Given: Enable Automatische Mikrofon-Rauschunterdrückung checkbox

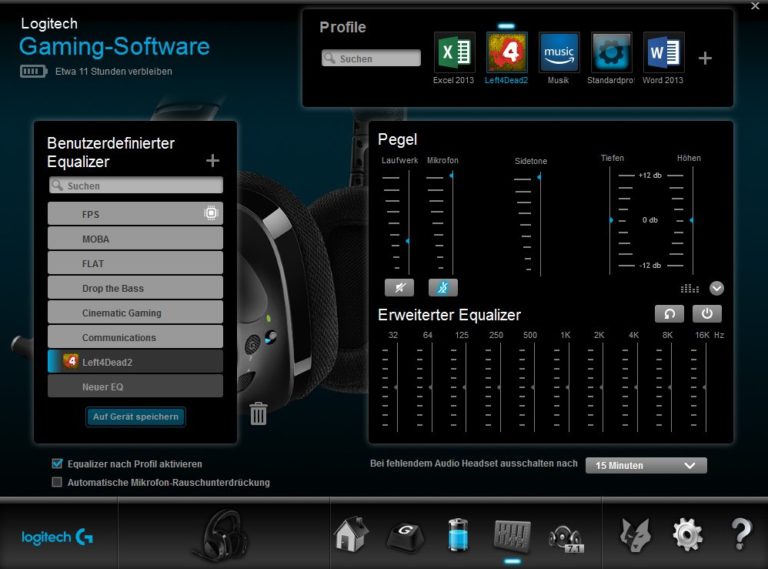Looking at the screenshot, I should pyautogui.click(x=57, y=482).
